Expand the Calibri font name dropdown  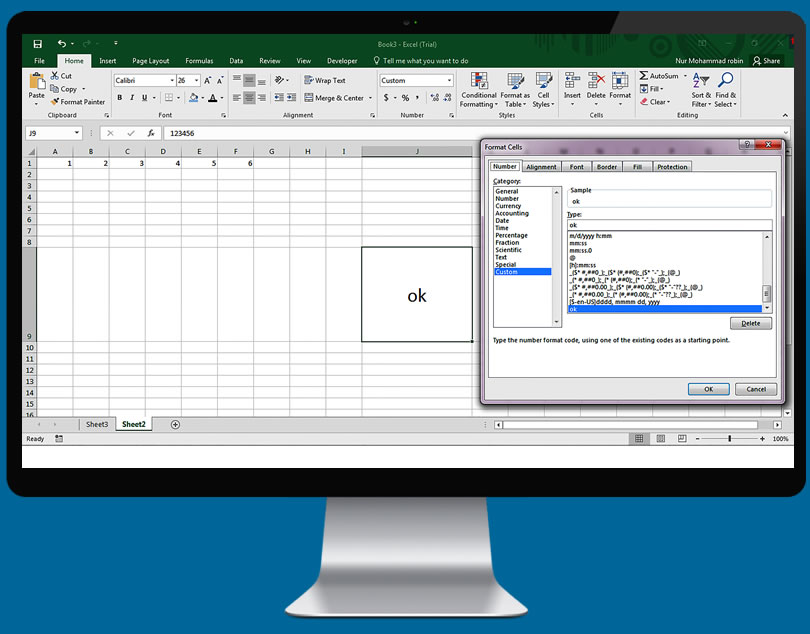[x=171, y=81]
